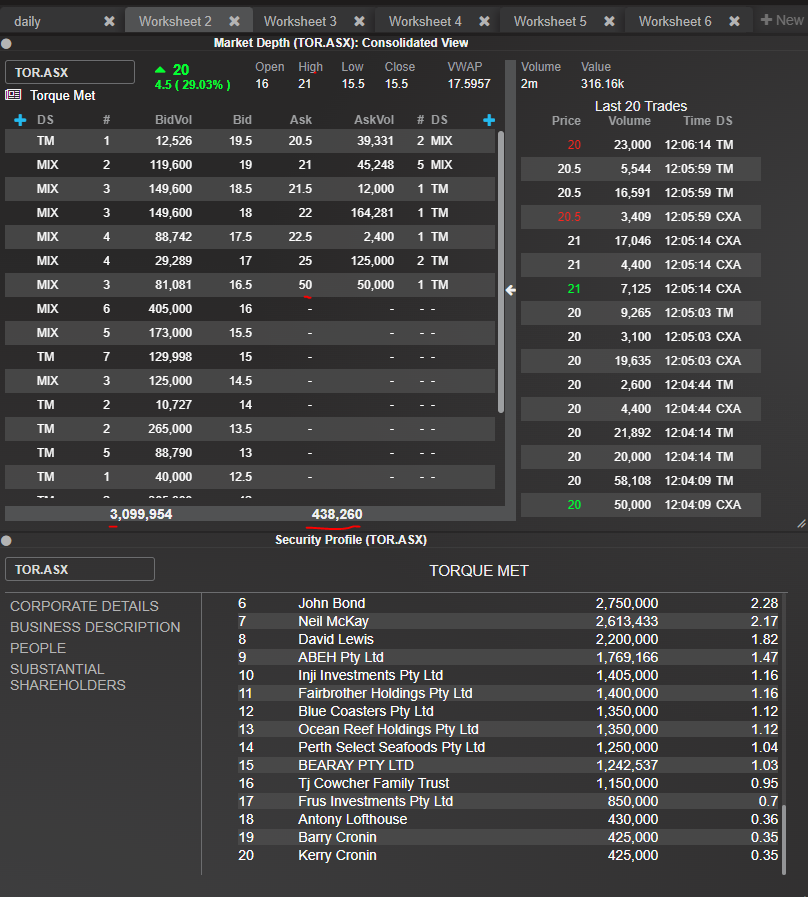Select shareholder ABEH Pty Ltd
The height and width of the screenshot is (897, 808).
pos(508,657)
